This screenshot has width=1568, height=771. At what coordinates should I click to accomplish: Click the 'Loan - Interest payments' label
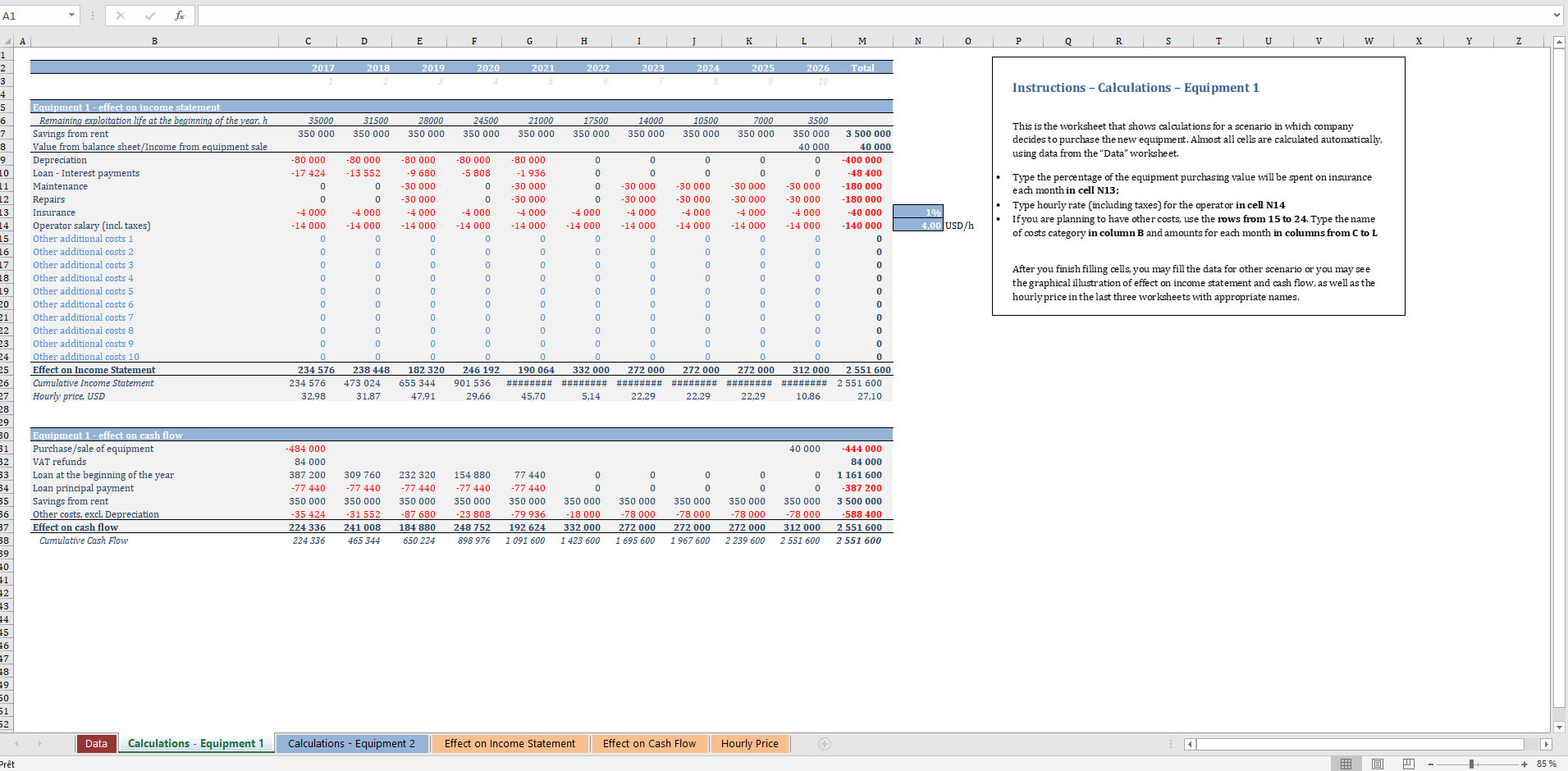pos(86,173)
